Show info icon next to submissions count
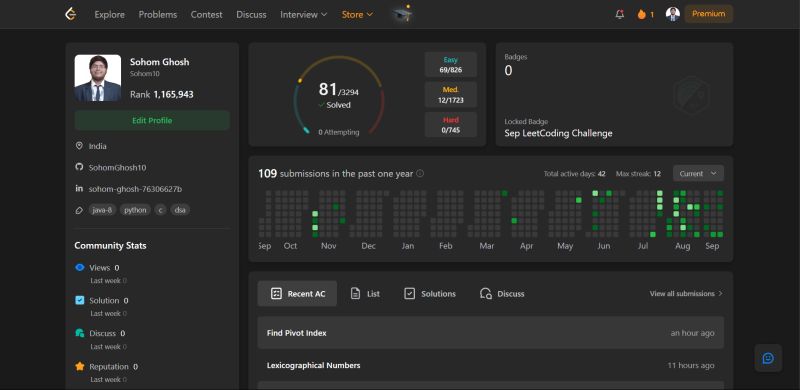 pyautogui.click(x=420, y=173)
